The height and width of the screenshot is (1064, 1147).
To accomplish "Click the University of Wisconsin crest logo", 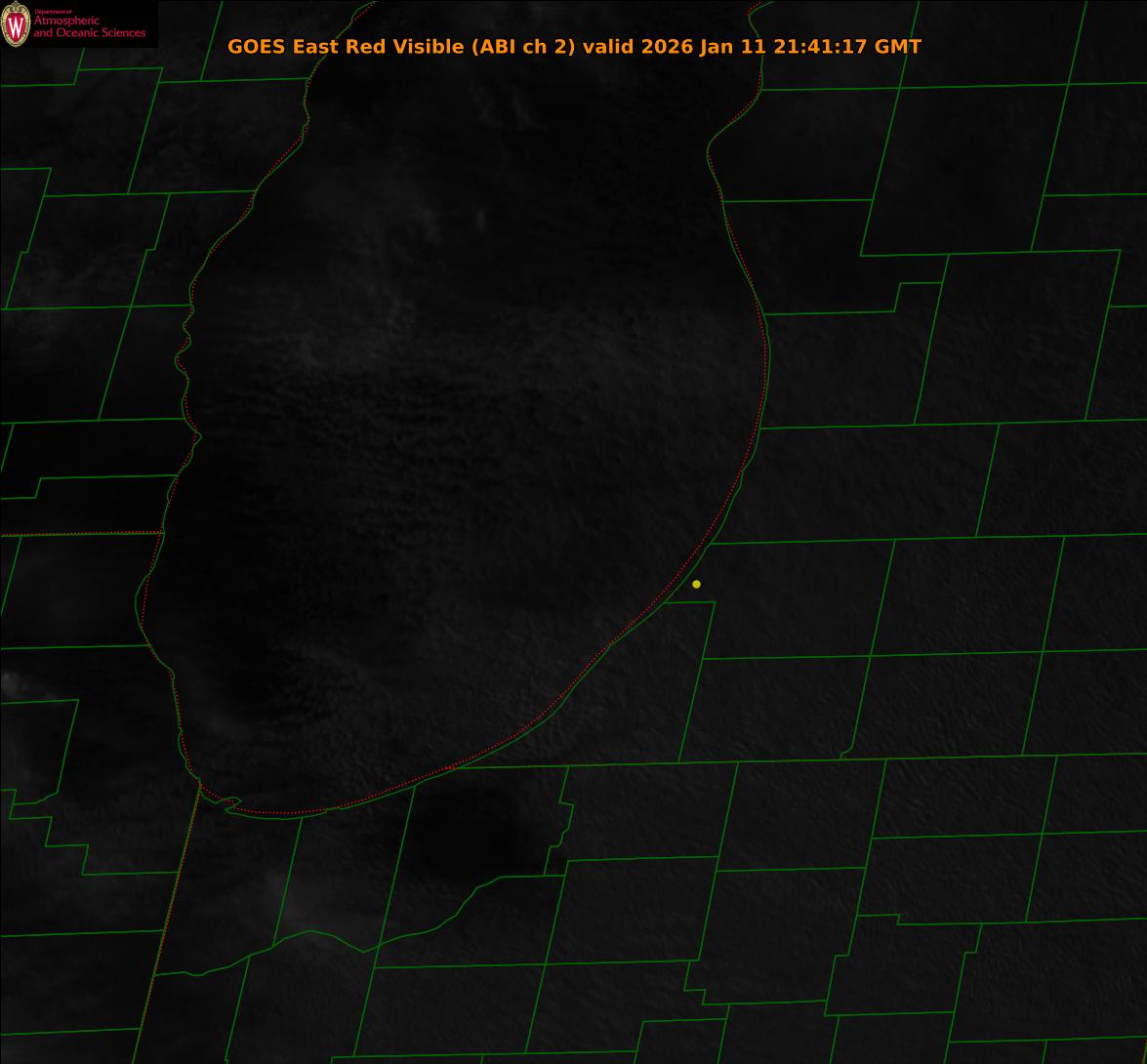I will (x=16, y=24).
